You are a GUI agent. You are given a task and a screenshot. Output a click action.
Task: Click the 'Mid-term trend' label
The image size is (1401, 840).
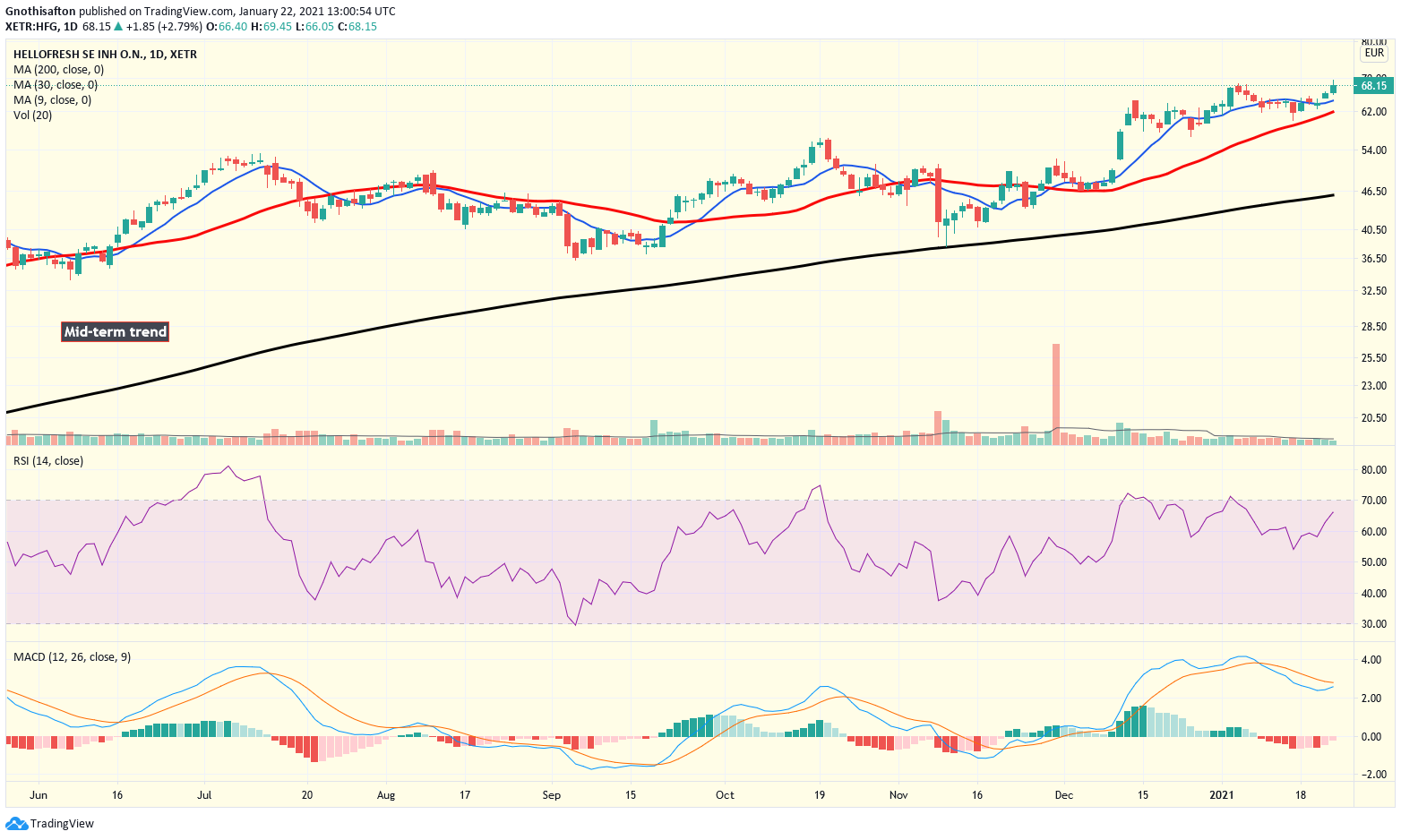point(115,331)
